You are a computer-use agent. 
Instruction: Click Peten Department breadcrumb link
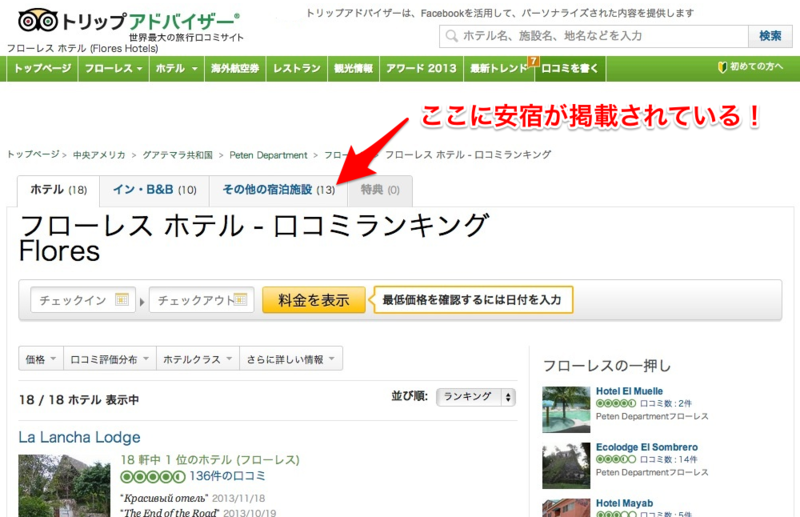[268, 155]
